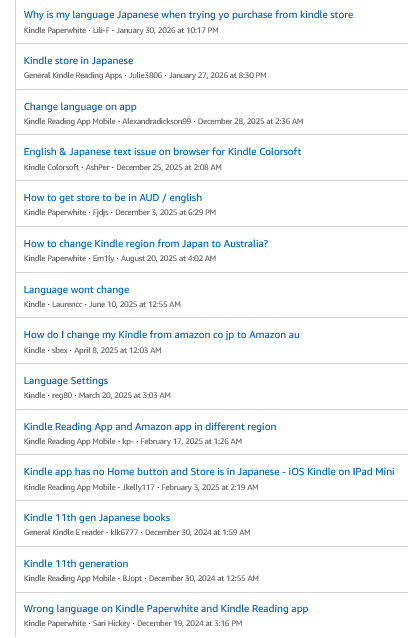Click metadata 'Kindle Reading App Mobile · kp-'

(x=133, y=441)
